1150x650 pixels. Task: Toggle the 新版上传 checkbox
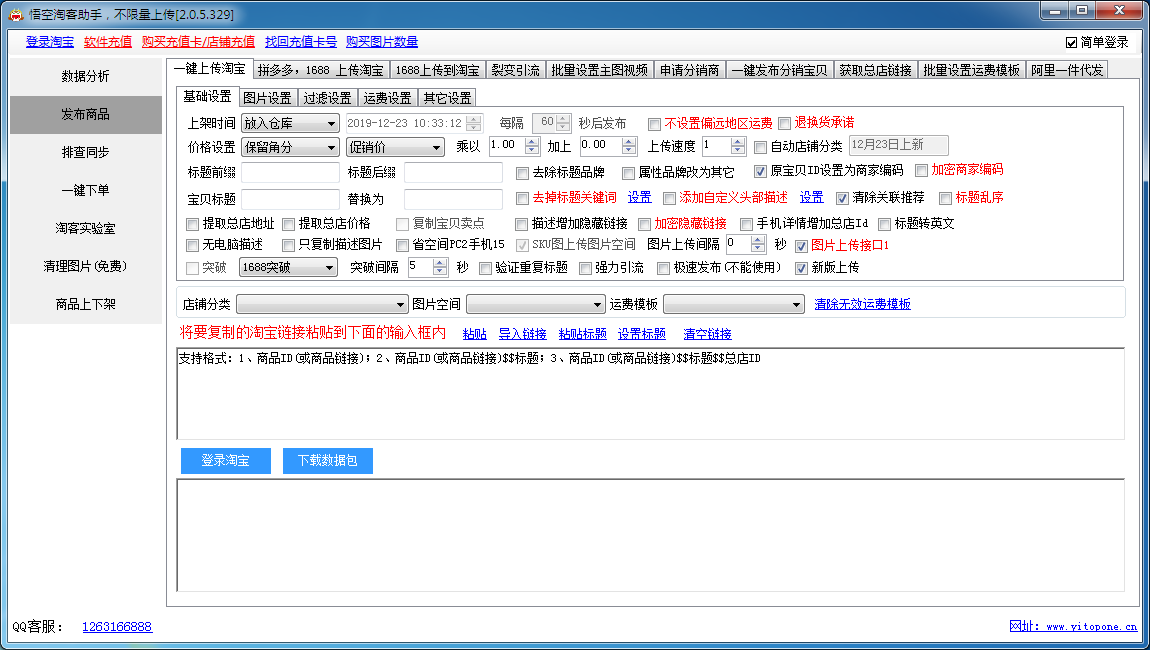(801, 269)
